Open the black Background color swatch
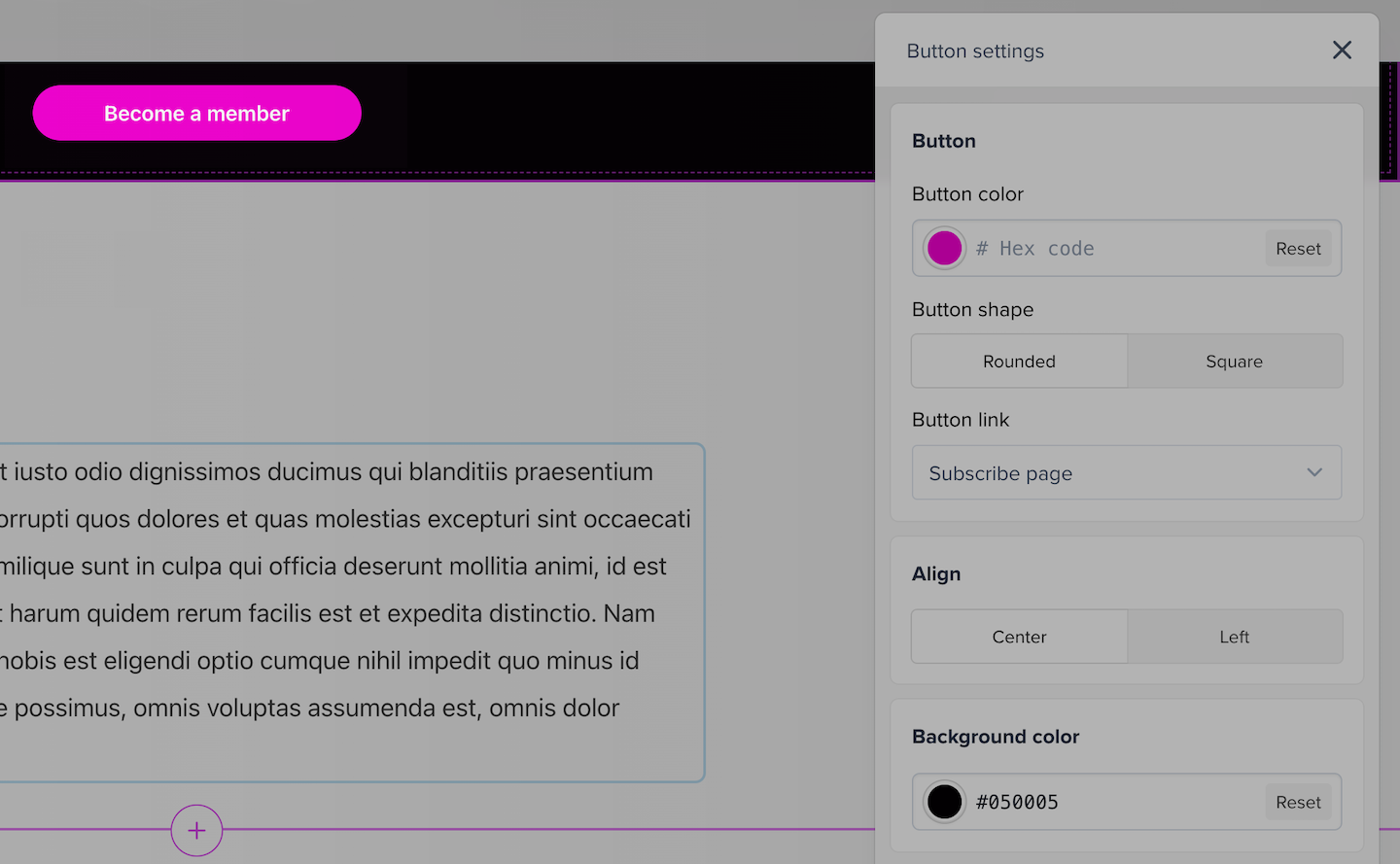The image size is (1400, 864). [x=944, y=803]
